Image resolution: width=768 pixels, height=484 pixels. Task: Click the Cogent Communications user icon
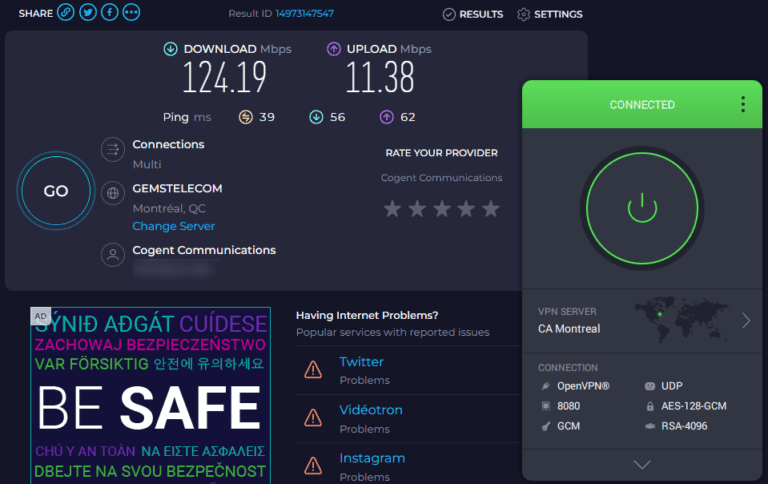[x=113, y=254]
